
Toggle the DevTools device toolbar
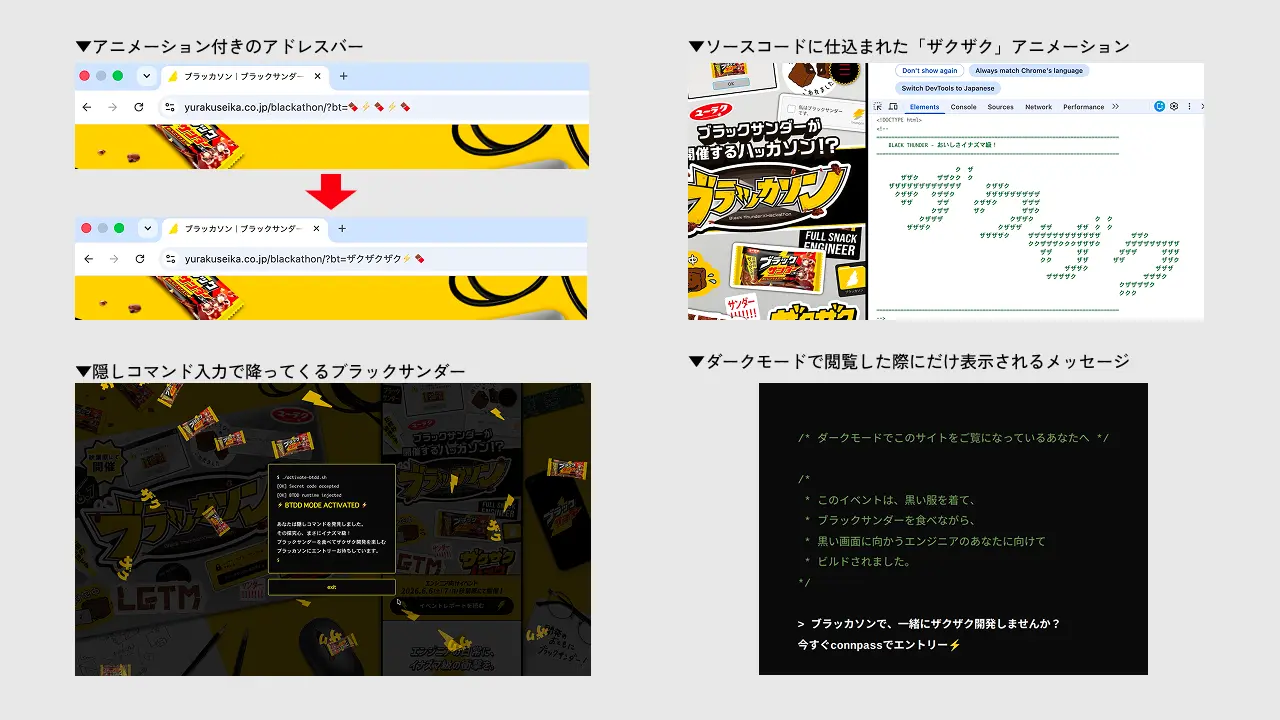[891, 107]
